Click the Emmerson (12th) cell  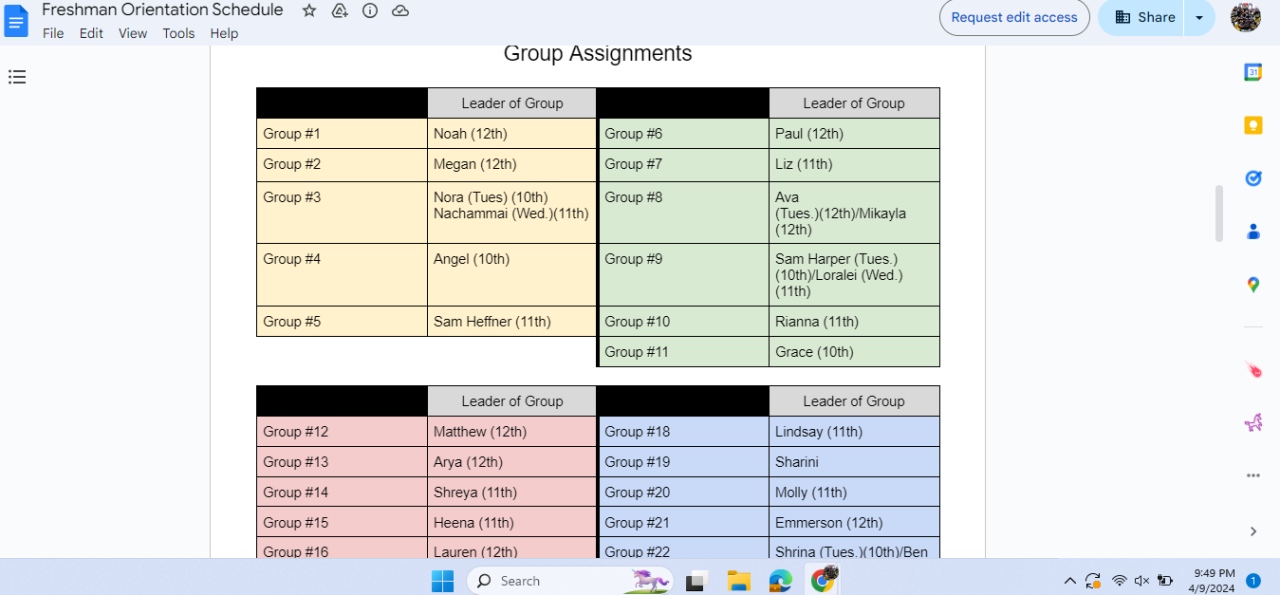[x=854, y=522]
